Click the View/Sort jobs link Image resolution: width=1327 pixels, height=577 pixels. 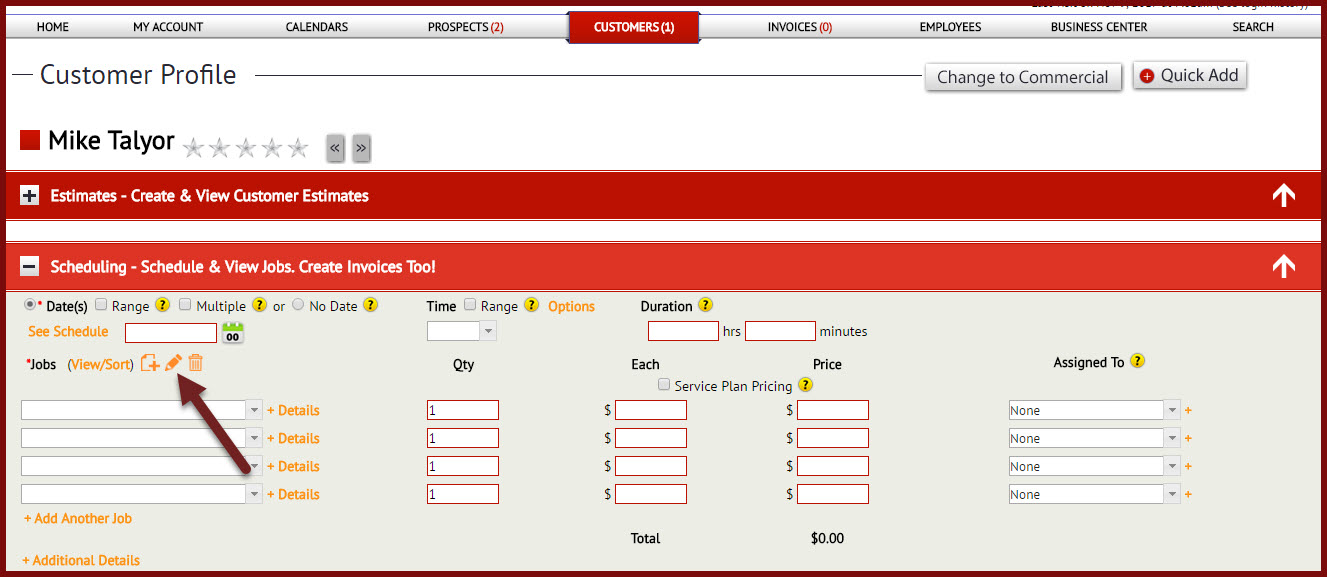pyautogui.click(x=100, y=364)
